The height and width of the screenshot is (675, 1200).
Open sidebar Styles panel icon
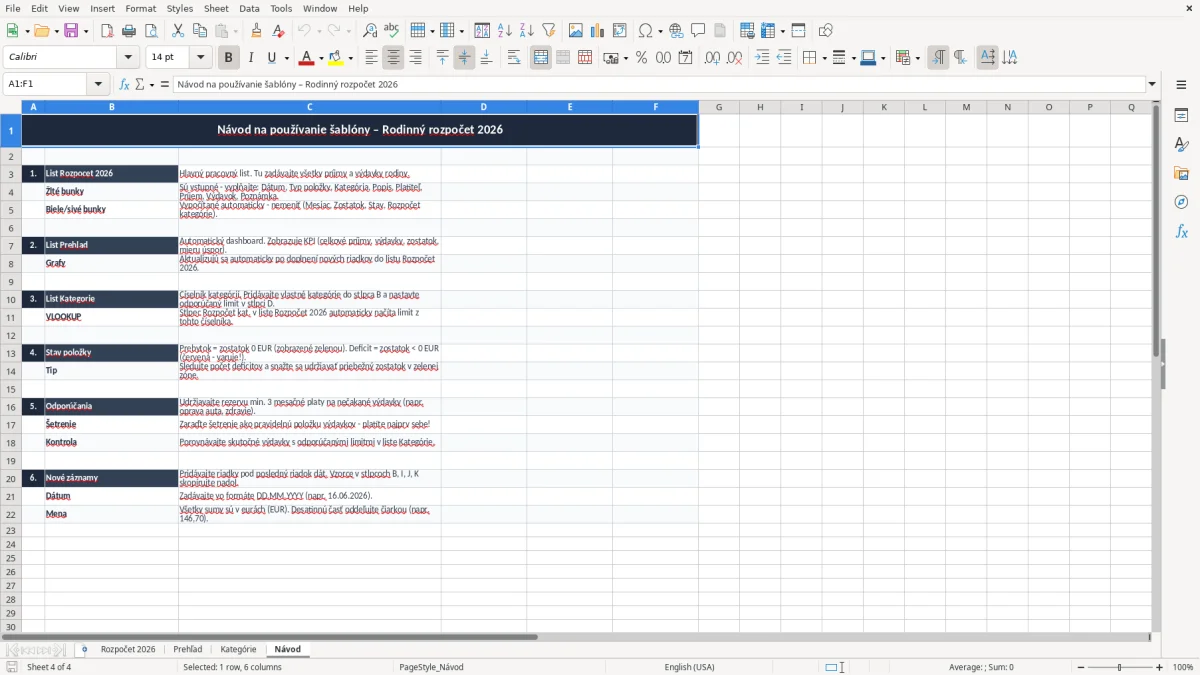tap(1181, 145)
